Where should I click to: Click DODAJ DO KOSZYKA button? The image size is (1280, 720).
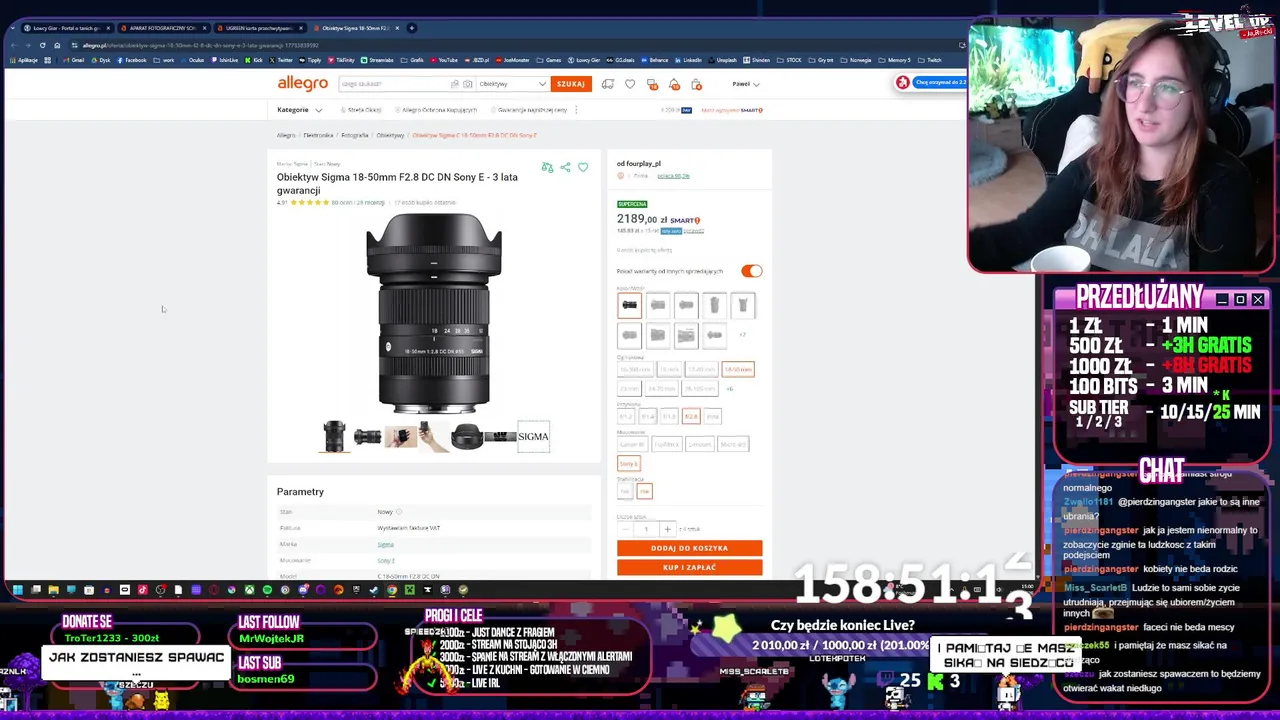689,548
